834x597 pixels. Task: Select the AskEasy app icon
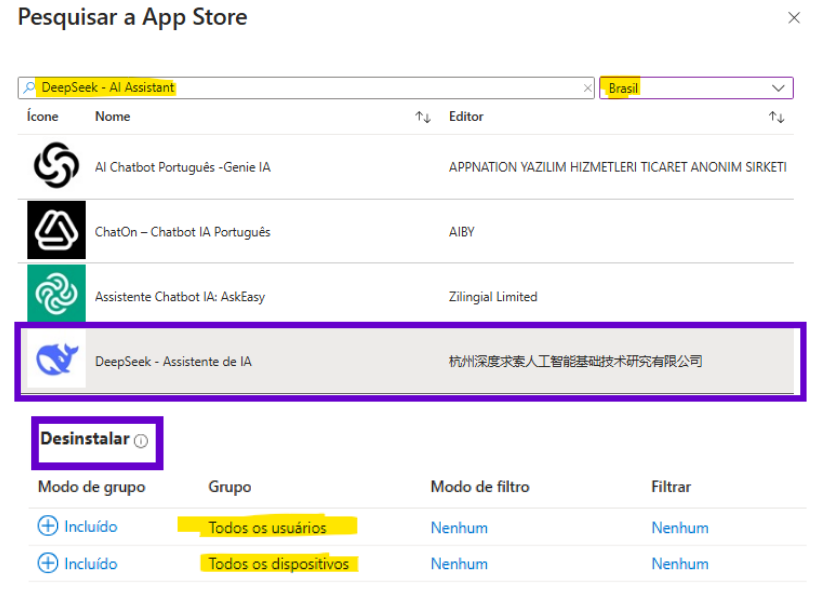pyautogui.click(x=56, y=293)
